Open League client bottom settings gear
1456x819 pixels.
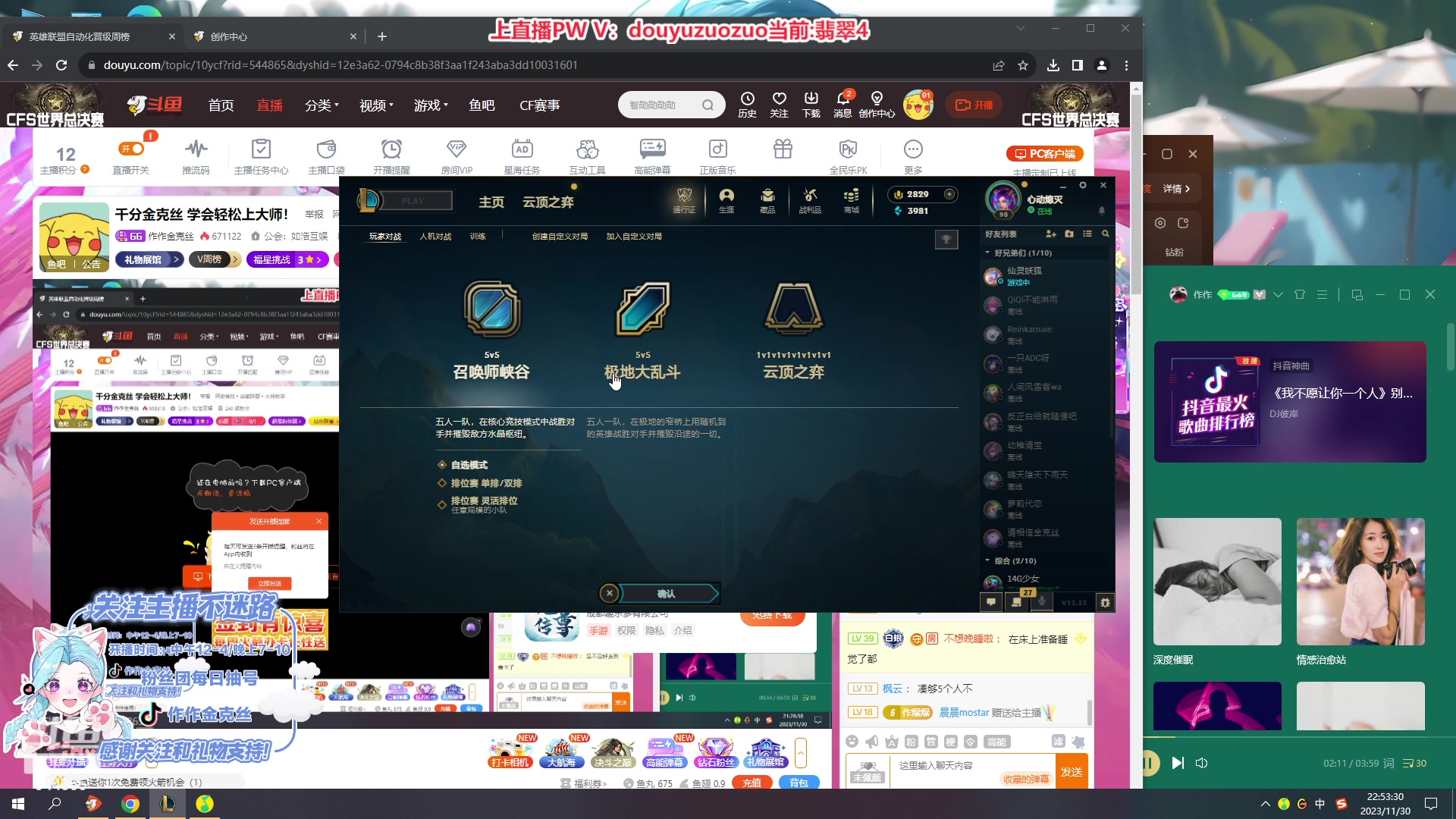pos(1105,602)
